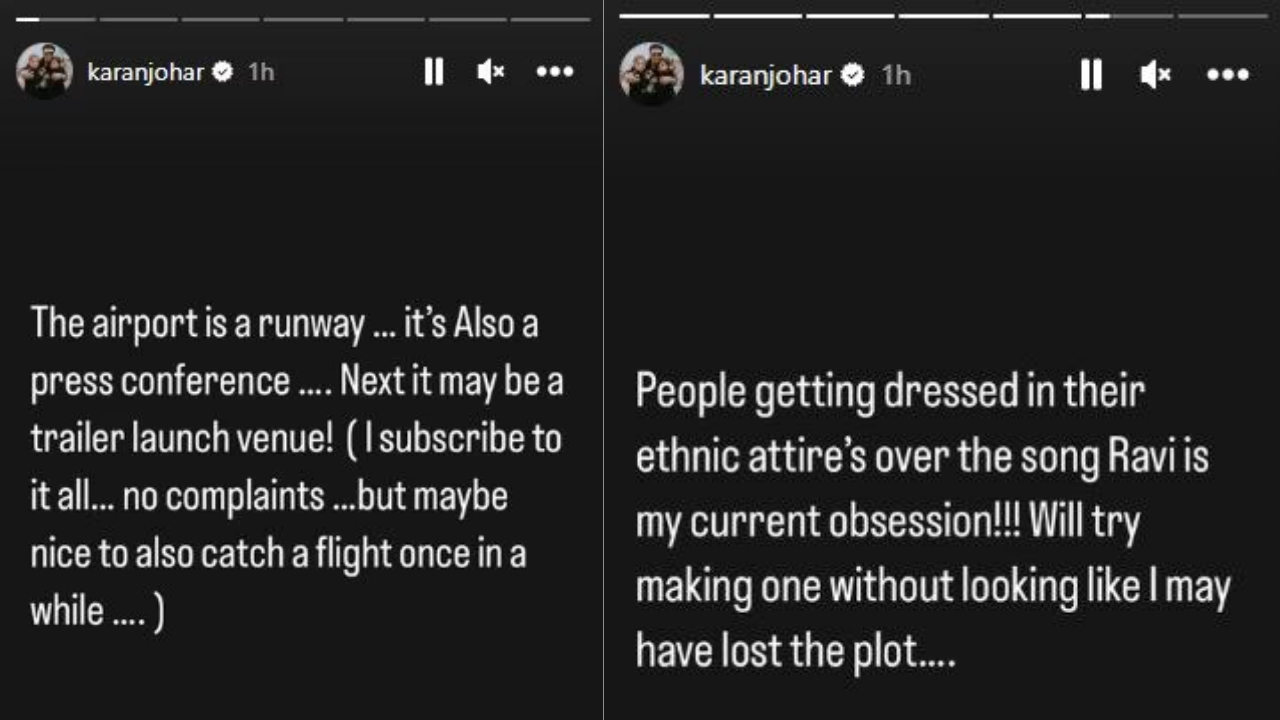Viewport: 1280px width, 720px height.
Task: Open karanjohar avatar on left story
Action: point(45,71)
